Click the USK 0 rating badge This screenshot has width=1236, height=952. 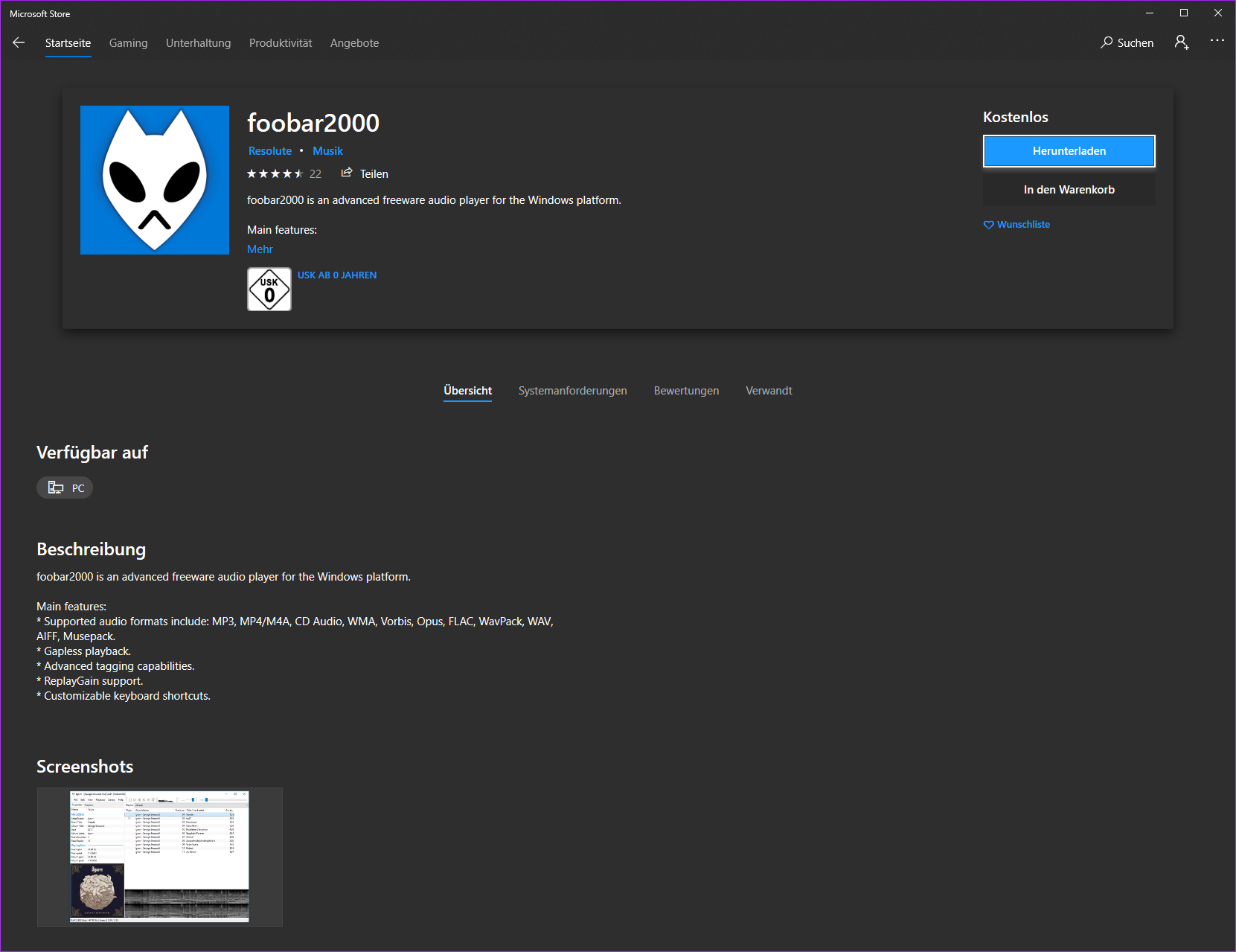[x=269, y=290]
